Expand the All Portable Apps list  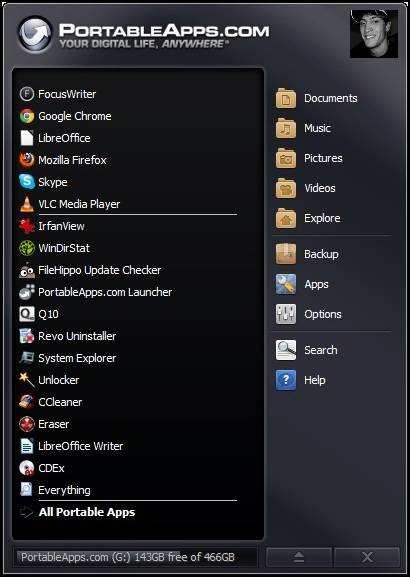click(87, 512)
